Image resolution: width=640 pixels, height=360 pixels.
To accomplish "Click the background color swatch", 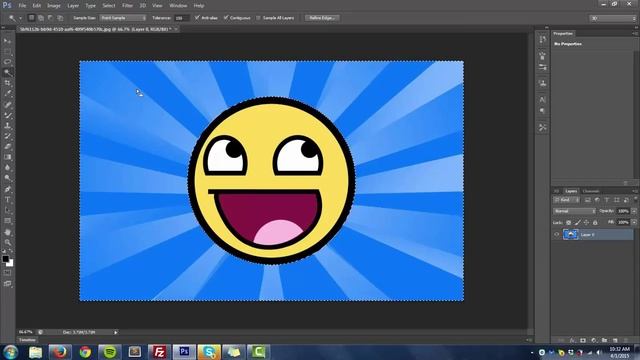I will pyautogui.click(x=10, y=264).
